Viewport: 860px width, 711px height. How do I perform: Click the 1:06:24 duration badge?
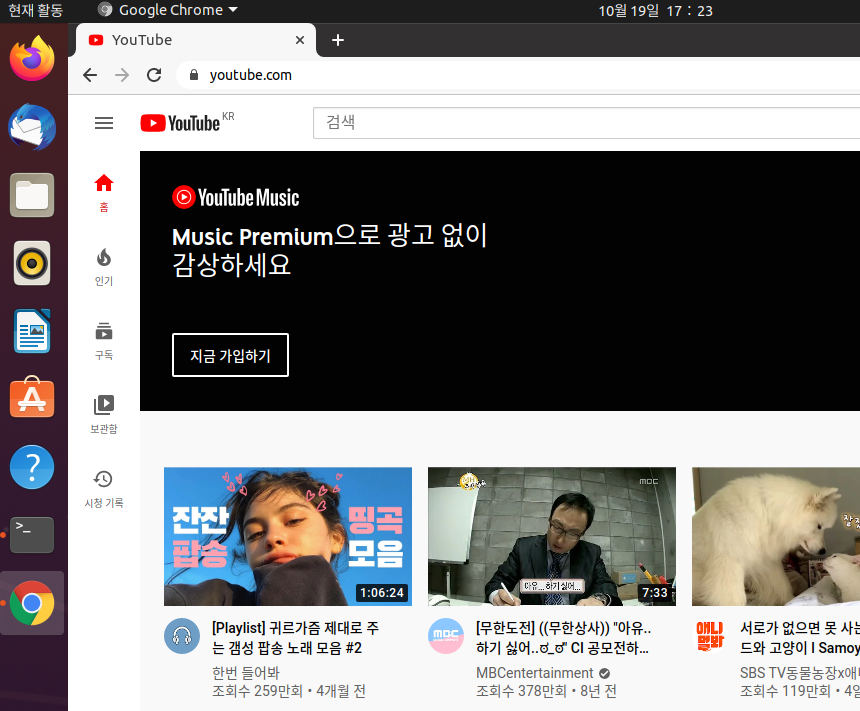[x=382, y=592]
